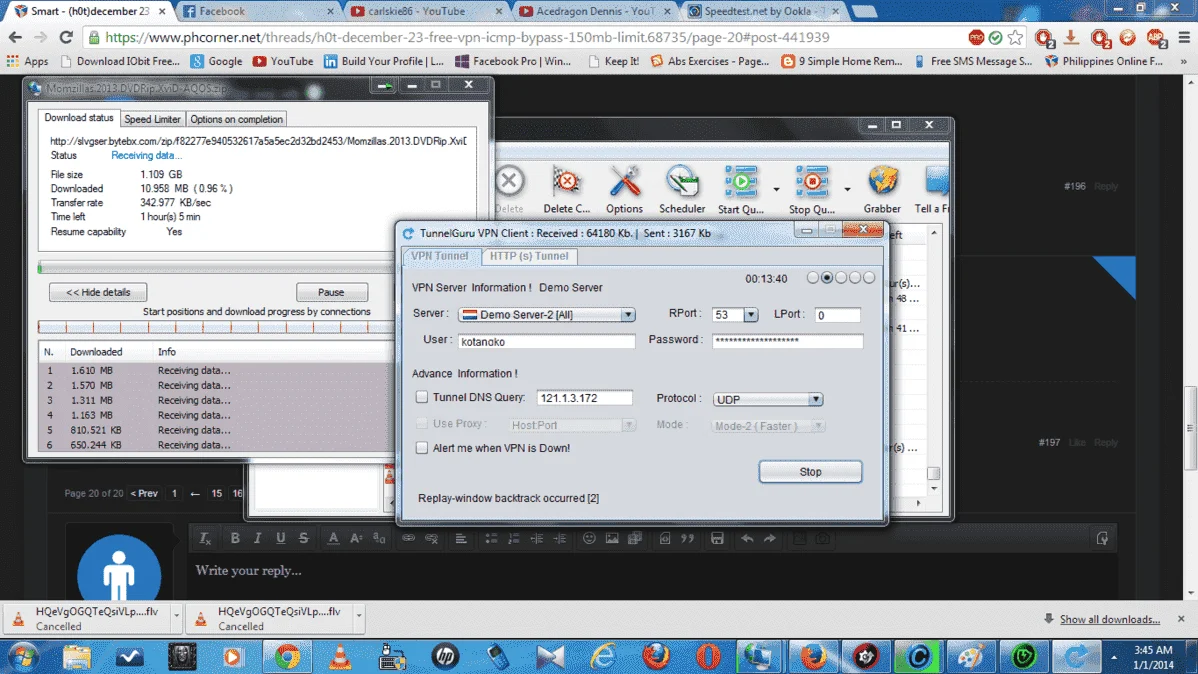
Task: Insert a smiley in the reply editor
Action: (x=589, y=538)
